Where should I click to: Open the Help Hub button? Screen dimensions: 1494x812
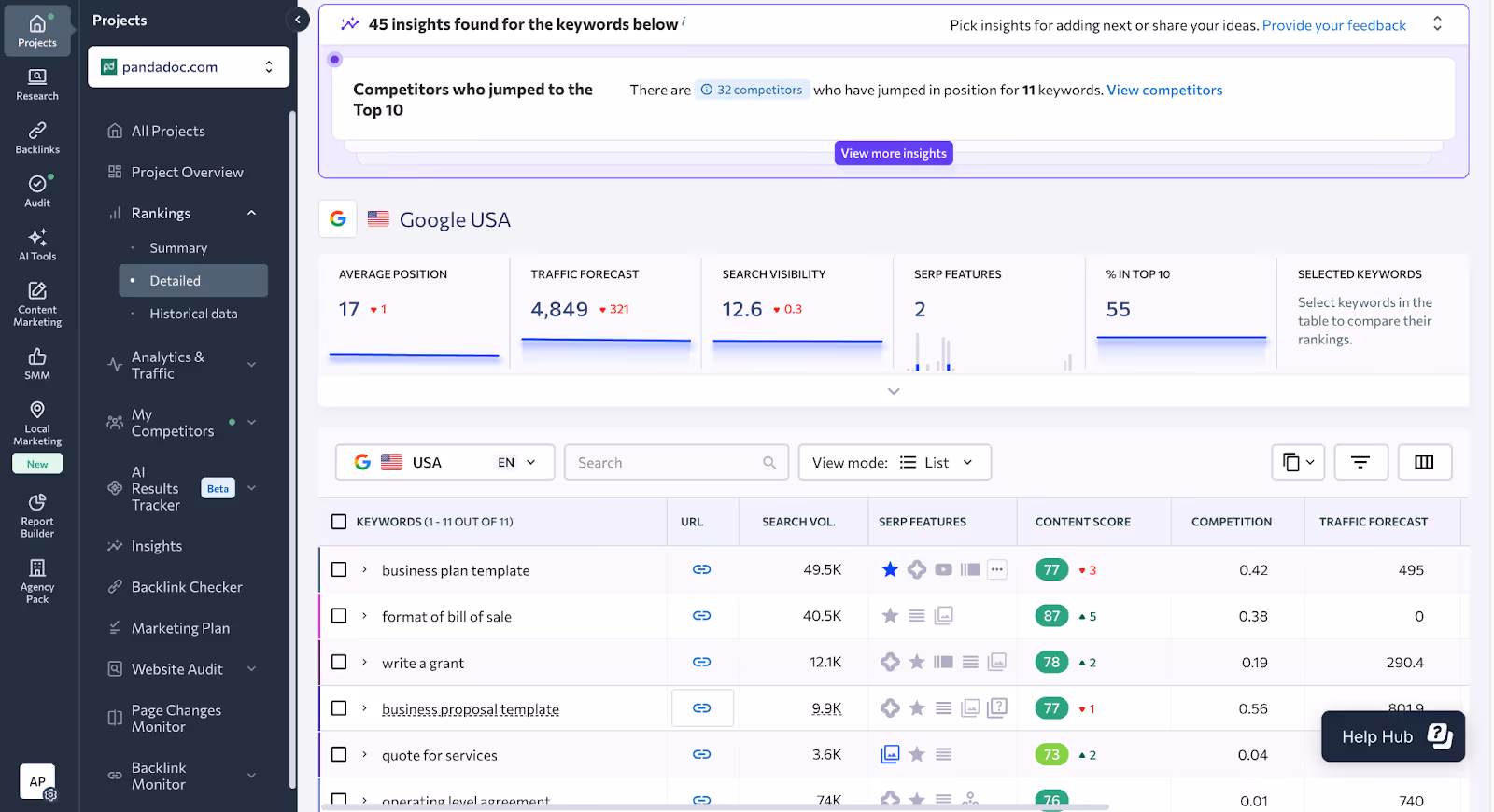[x=1393, y=736]
